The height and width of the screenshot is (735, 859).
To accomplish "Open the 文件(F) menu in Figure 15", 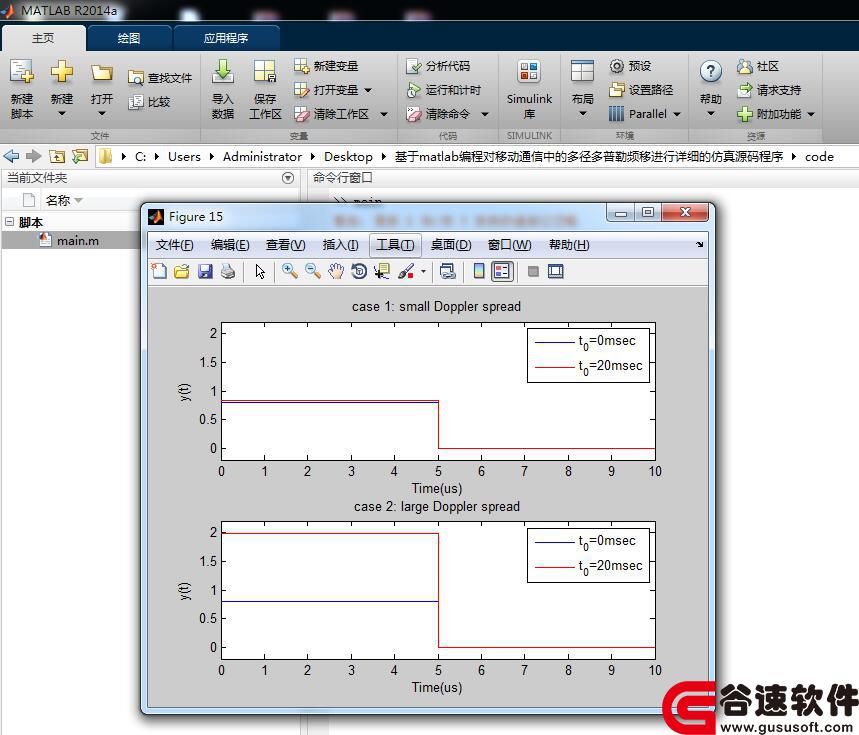I will point(174,245).
